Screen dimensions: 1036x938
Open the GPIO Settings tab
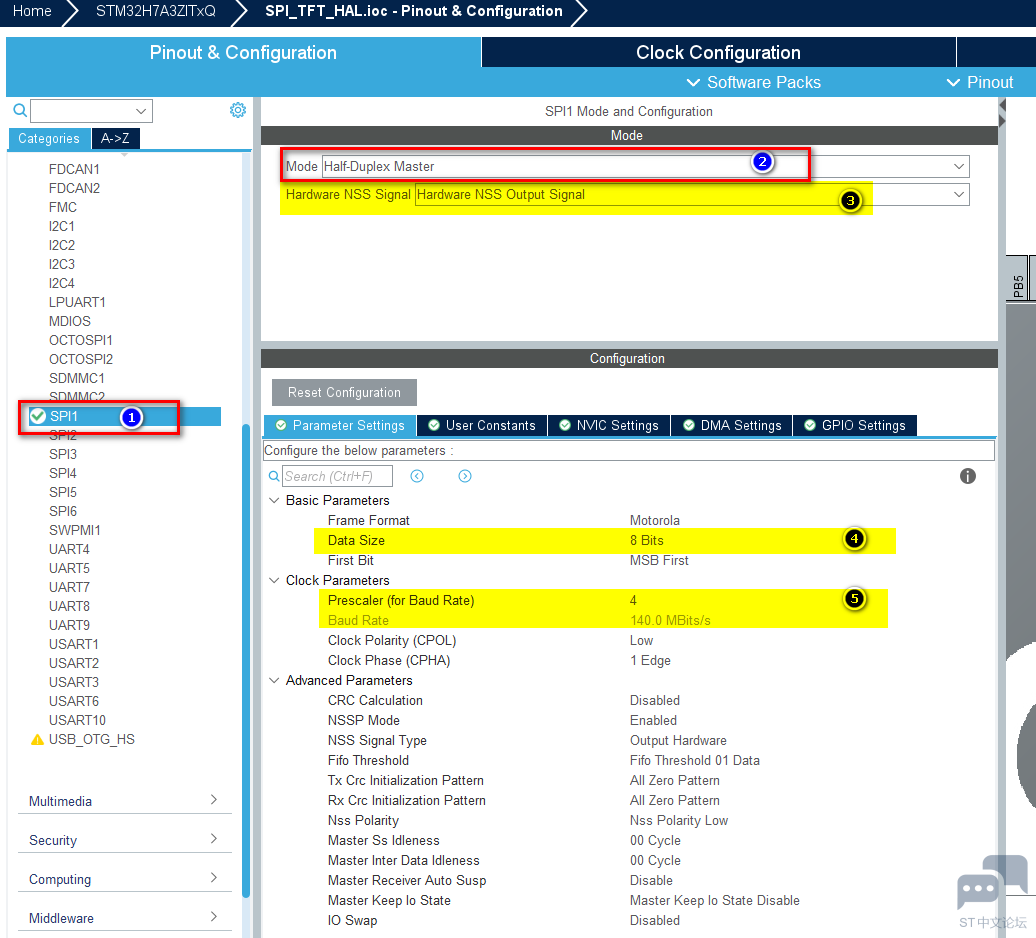pos(855,425)
